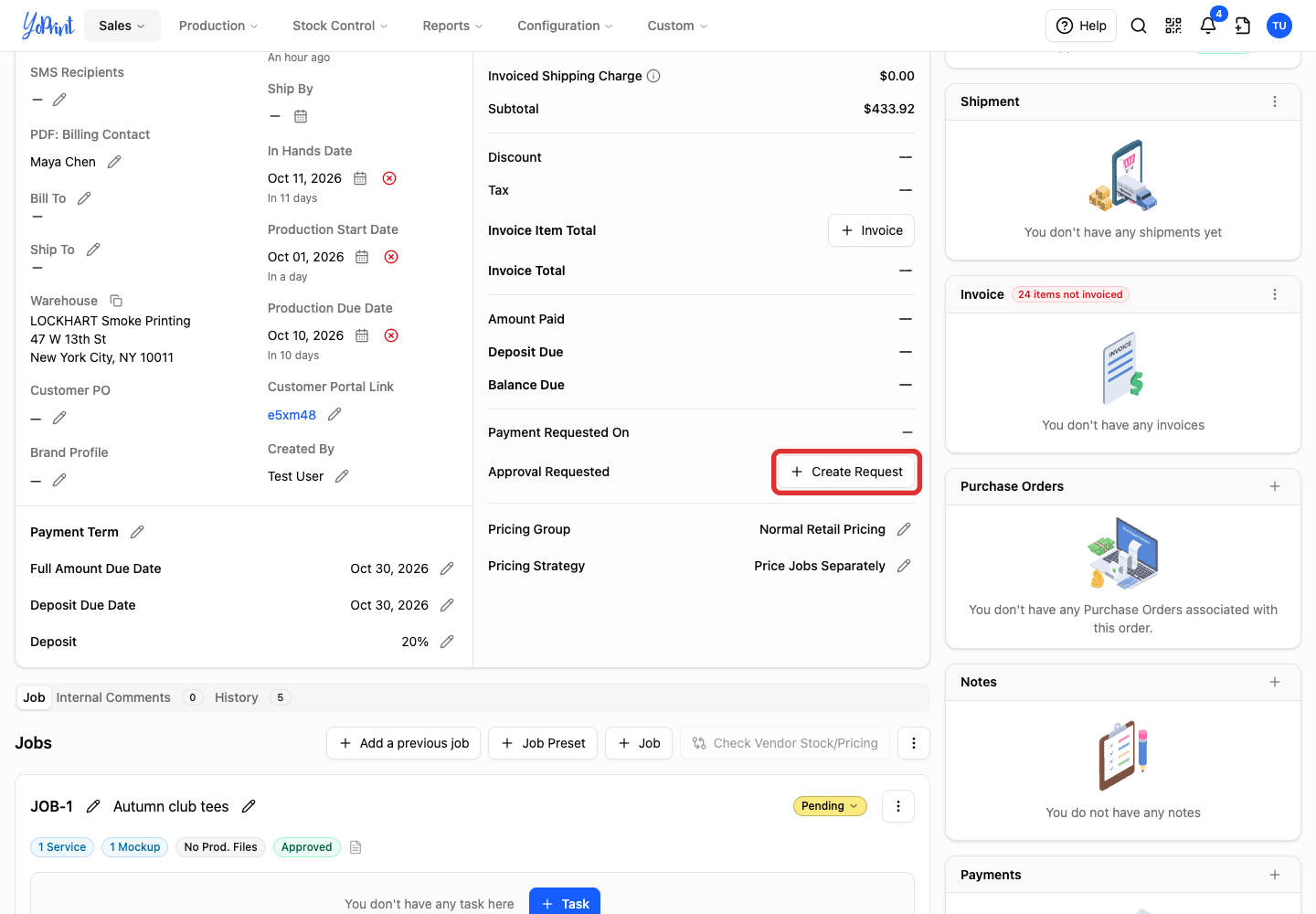Open the Configuration menu
1316x914 pixels.
click(x=565, y=26)
